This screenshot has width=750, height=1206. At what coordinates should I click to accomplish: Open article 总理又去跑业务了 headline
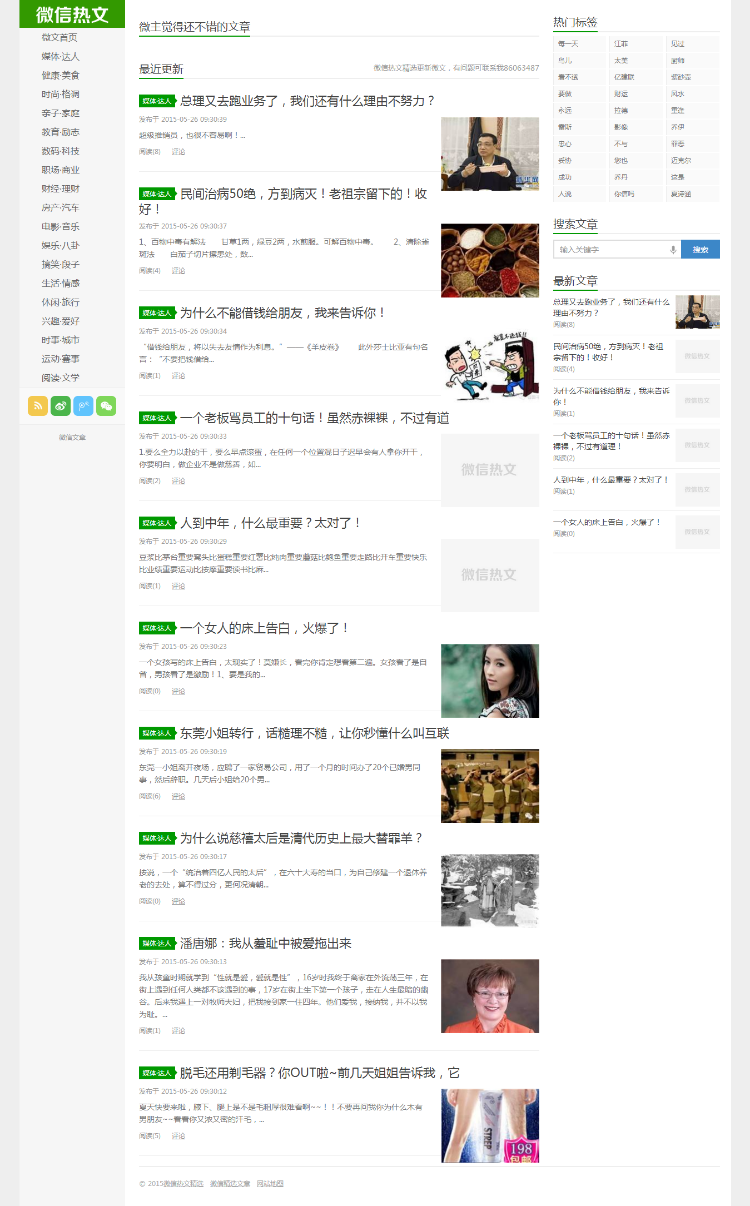point(307,101)
